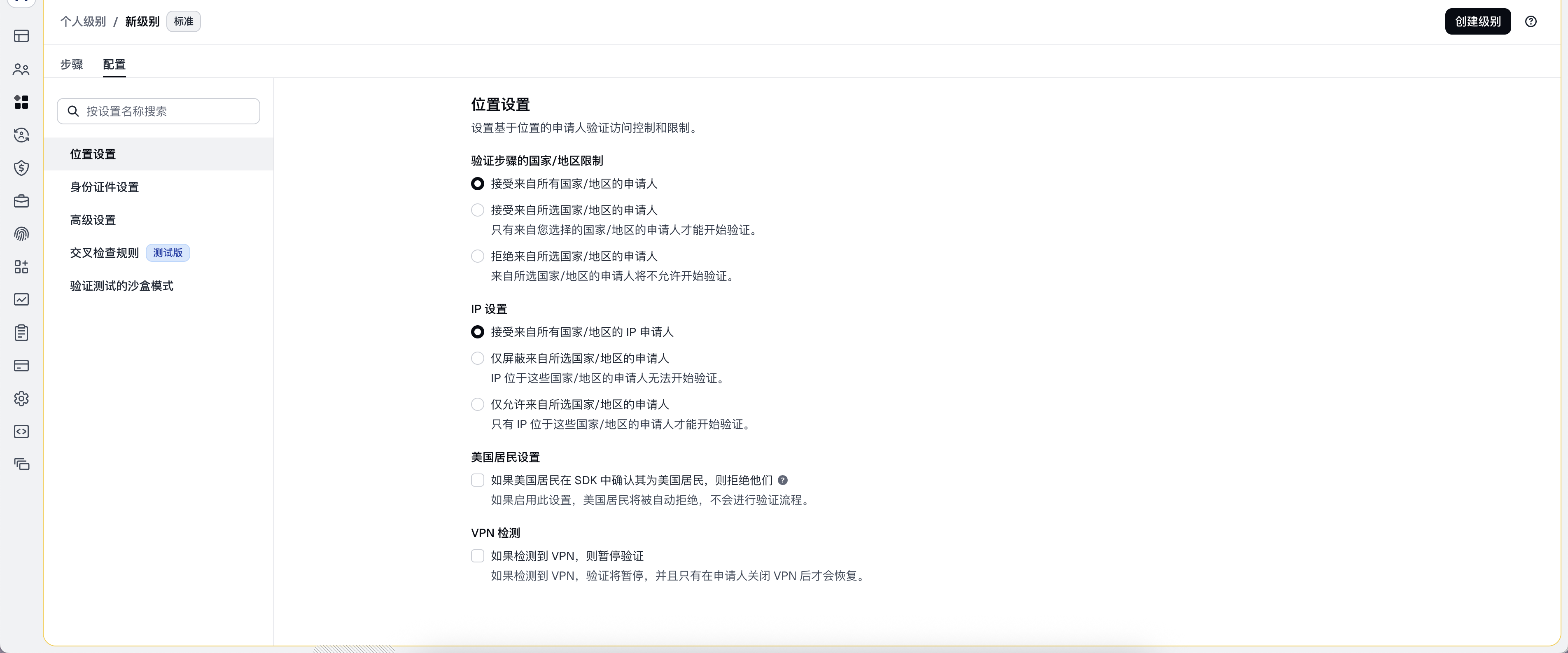Click the IP 设置 section heading

(x=489, y=309)
